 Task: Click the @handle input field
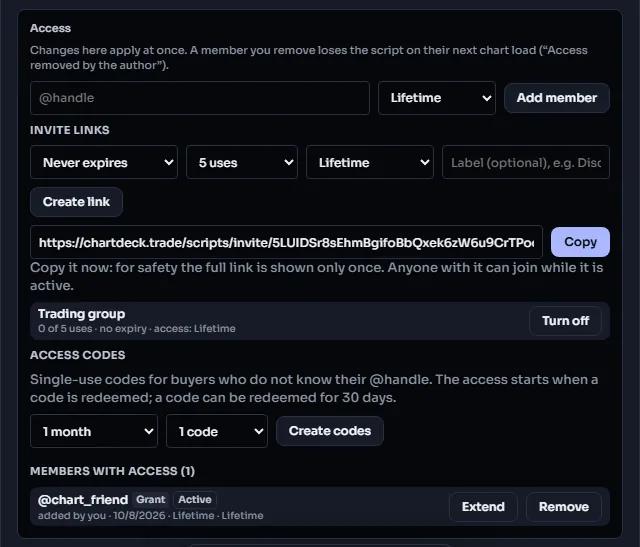(200, 98)
